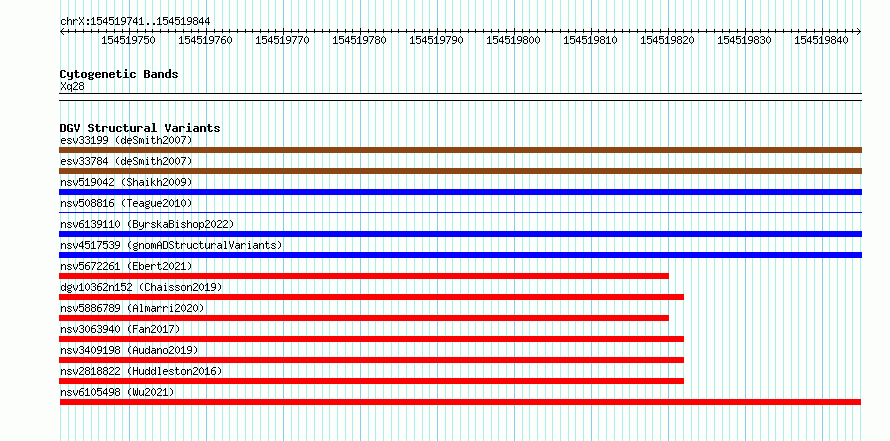Select the nsv6105498 red variant bar
This screenshot has width=890, height=441.
[x=460, y=402]
